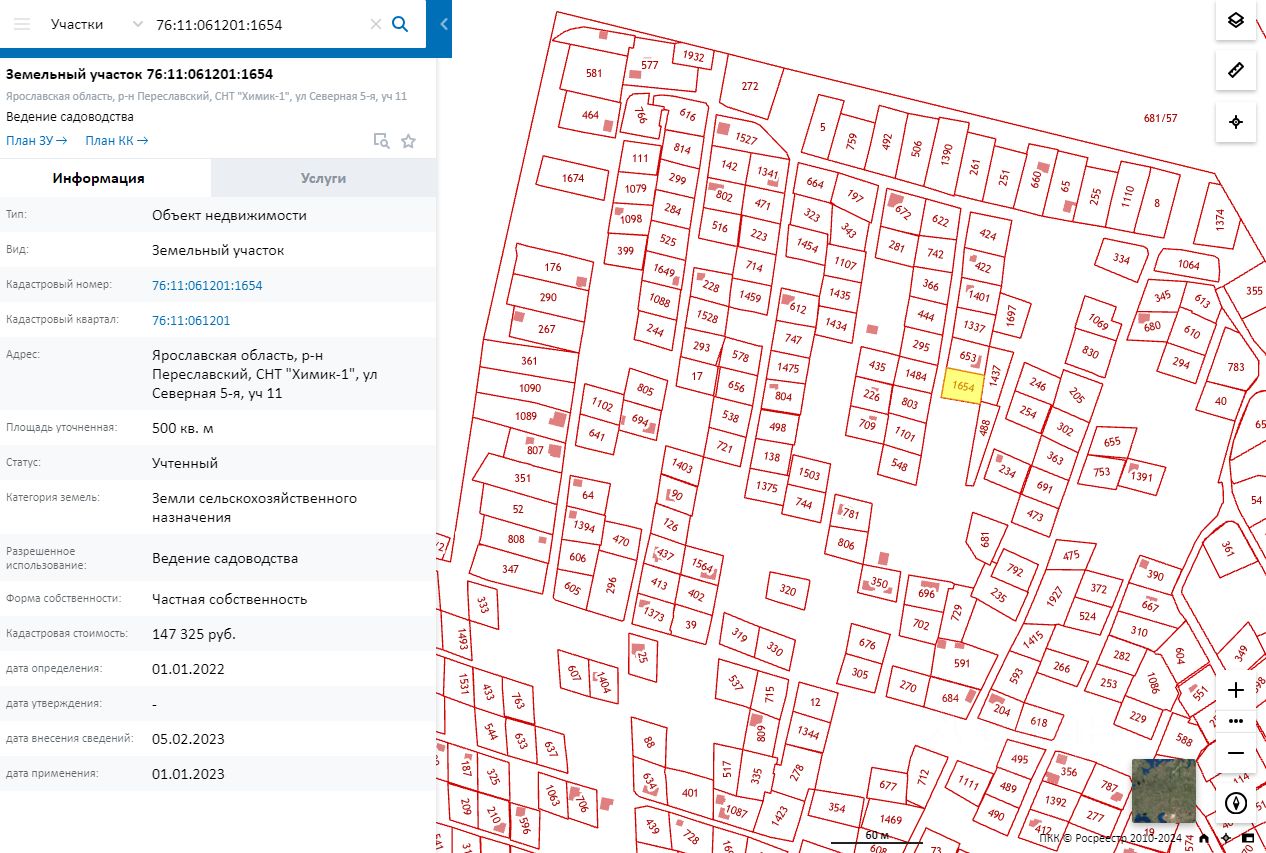Image resolution: width=1266 pixels, height=853 pixels.
Task: Select parcel 1374 on the map
Action: click(x=1219, y=219)
